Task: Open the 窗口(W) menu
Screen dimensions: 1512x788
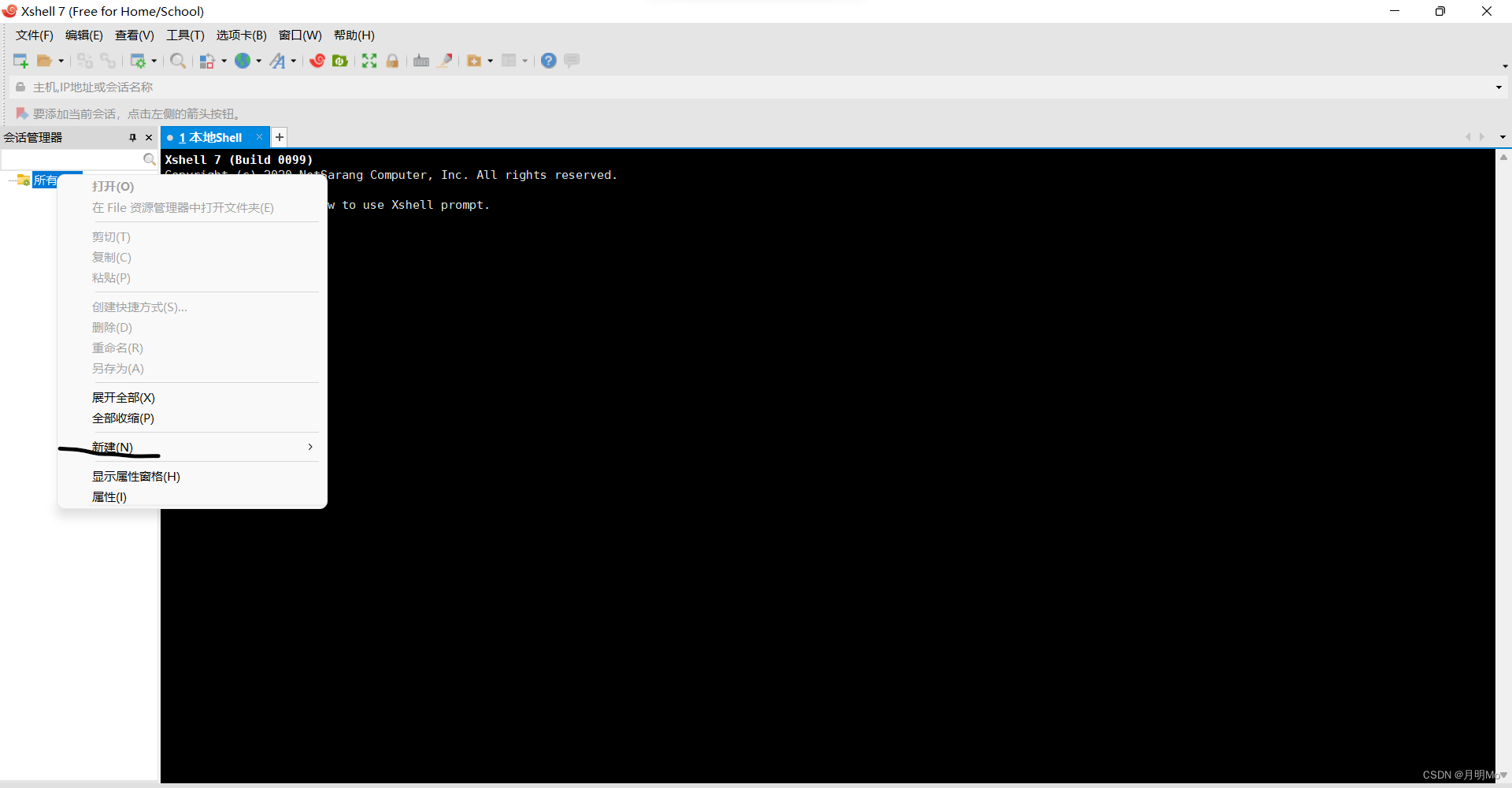Action: pos(300,35)
